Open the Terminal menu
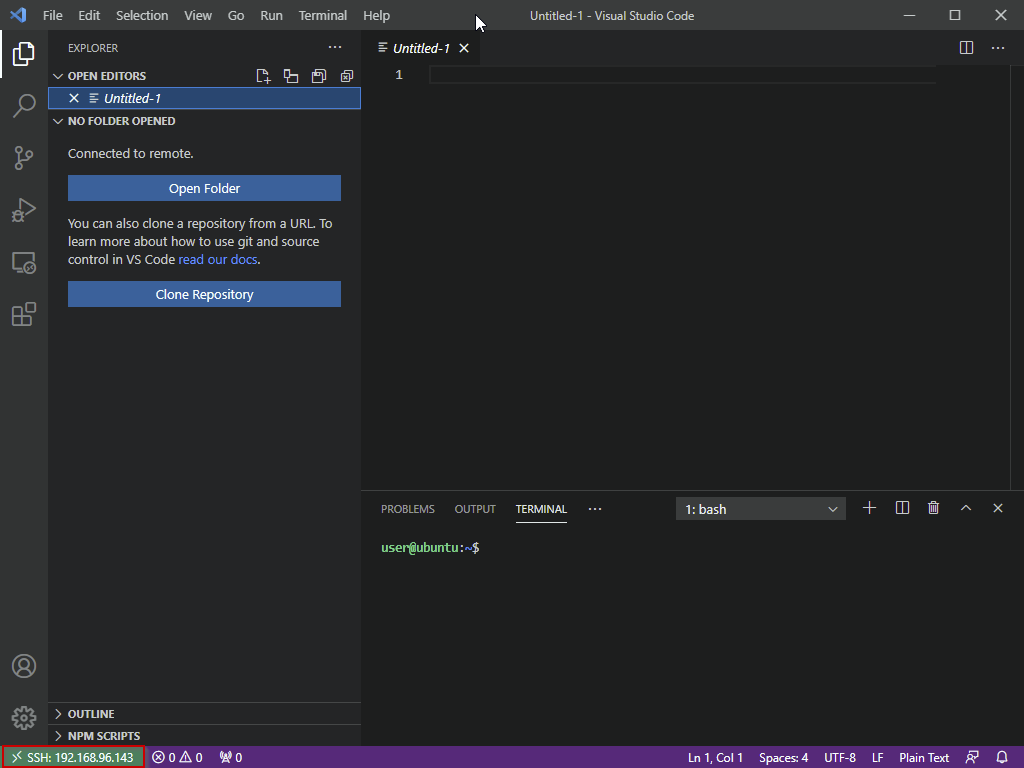This screenshot has width=1024, height=768. coord(323,16)
